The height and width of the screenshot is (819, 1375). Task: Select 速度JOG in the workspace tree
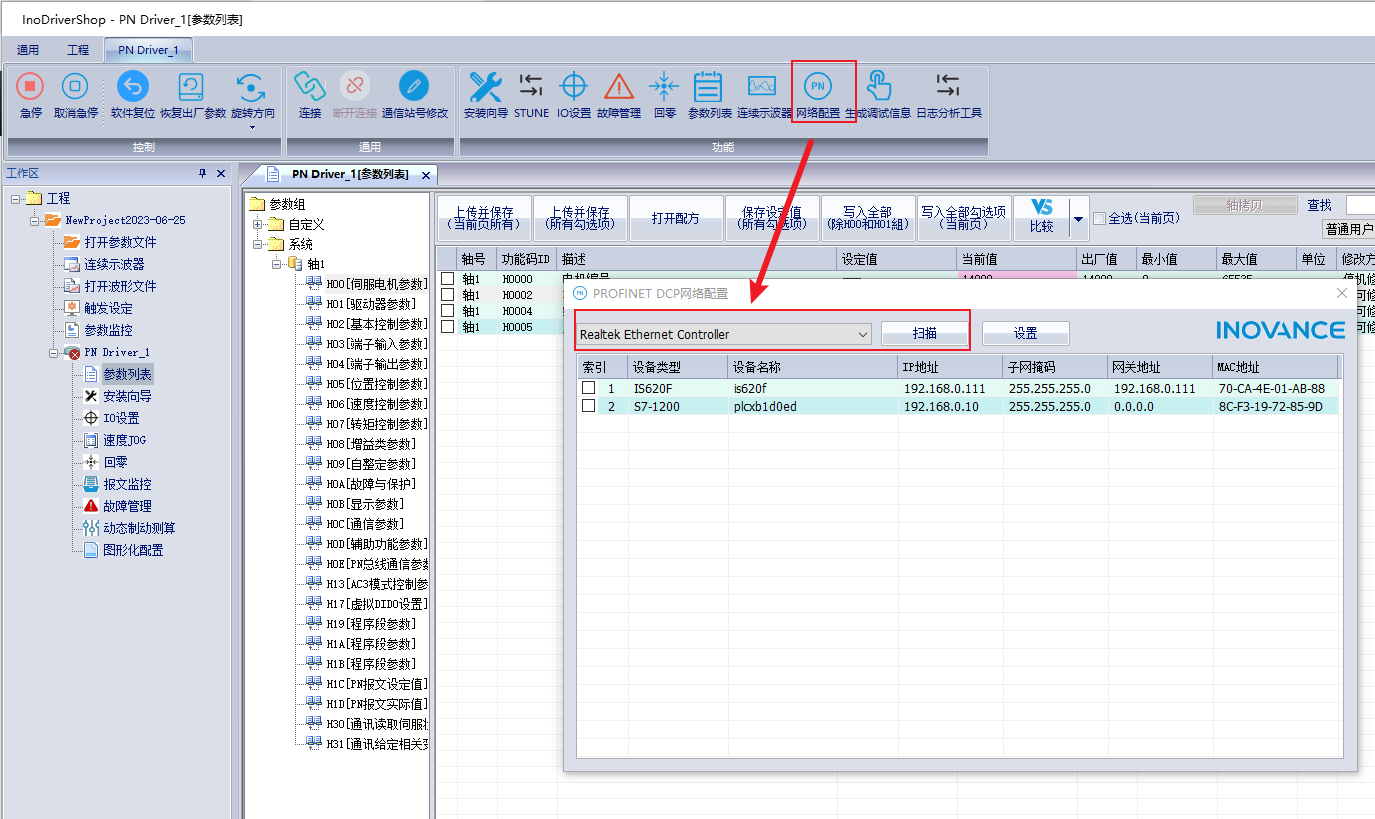tap(124, 440)
